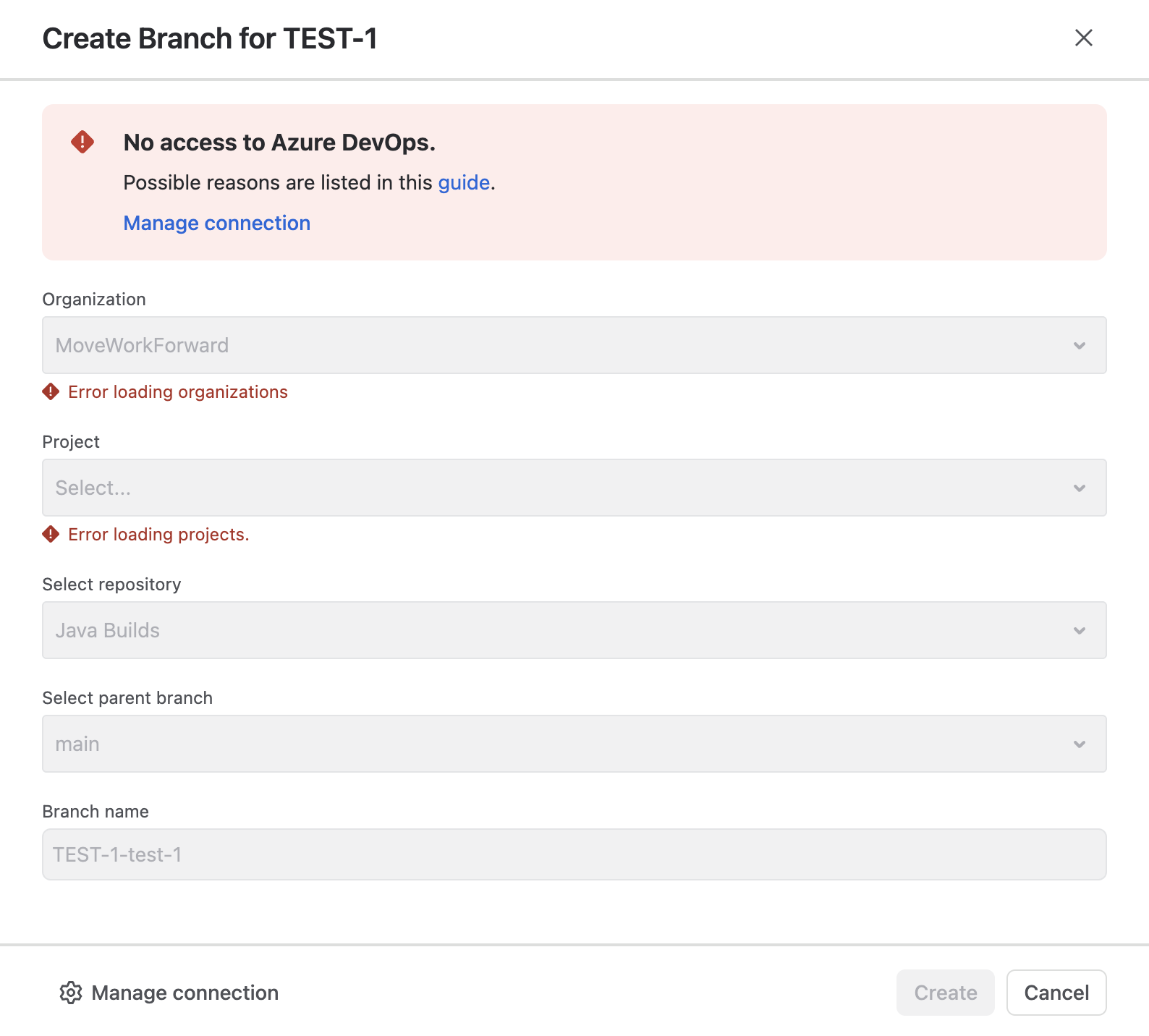
Task: Click the Branch name input field
Action: pos(574,854)
